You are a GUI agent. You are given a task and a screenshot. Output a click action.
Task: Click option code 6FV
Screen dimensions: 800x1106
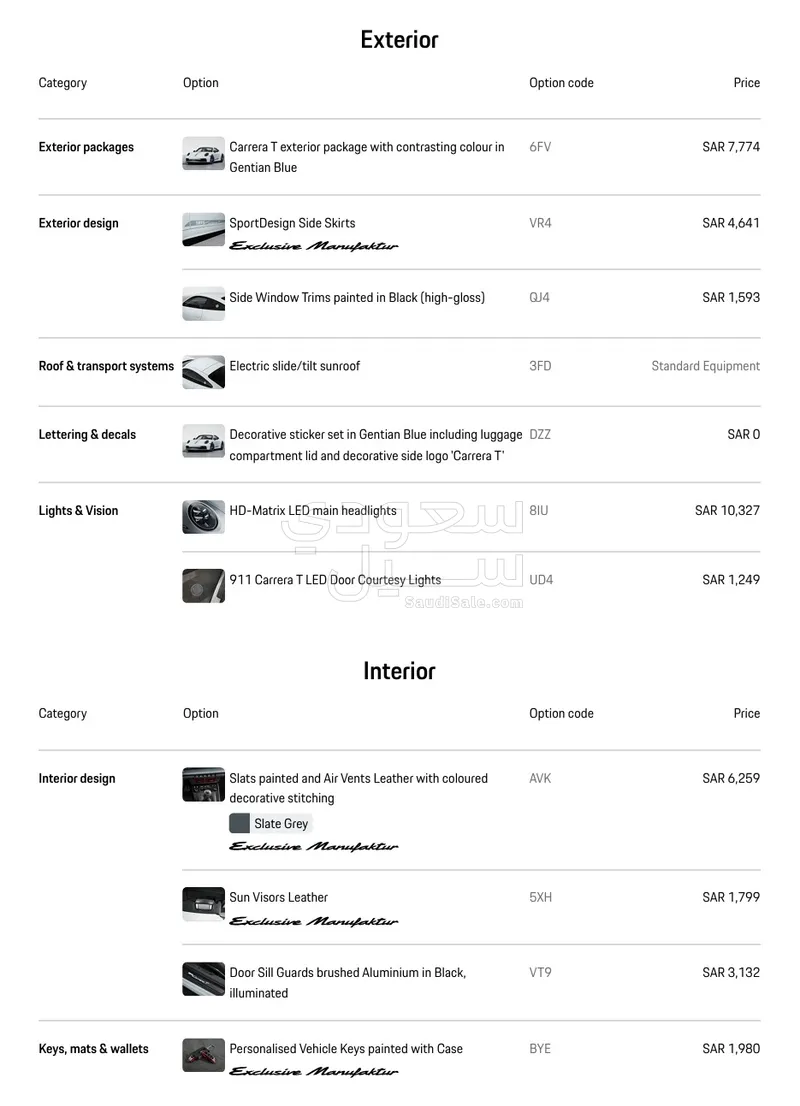click(540, 147)
